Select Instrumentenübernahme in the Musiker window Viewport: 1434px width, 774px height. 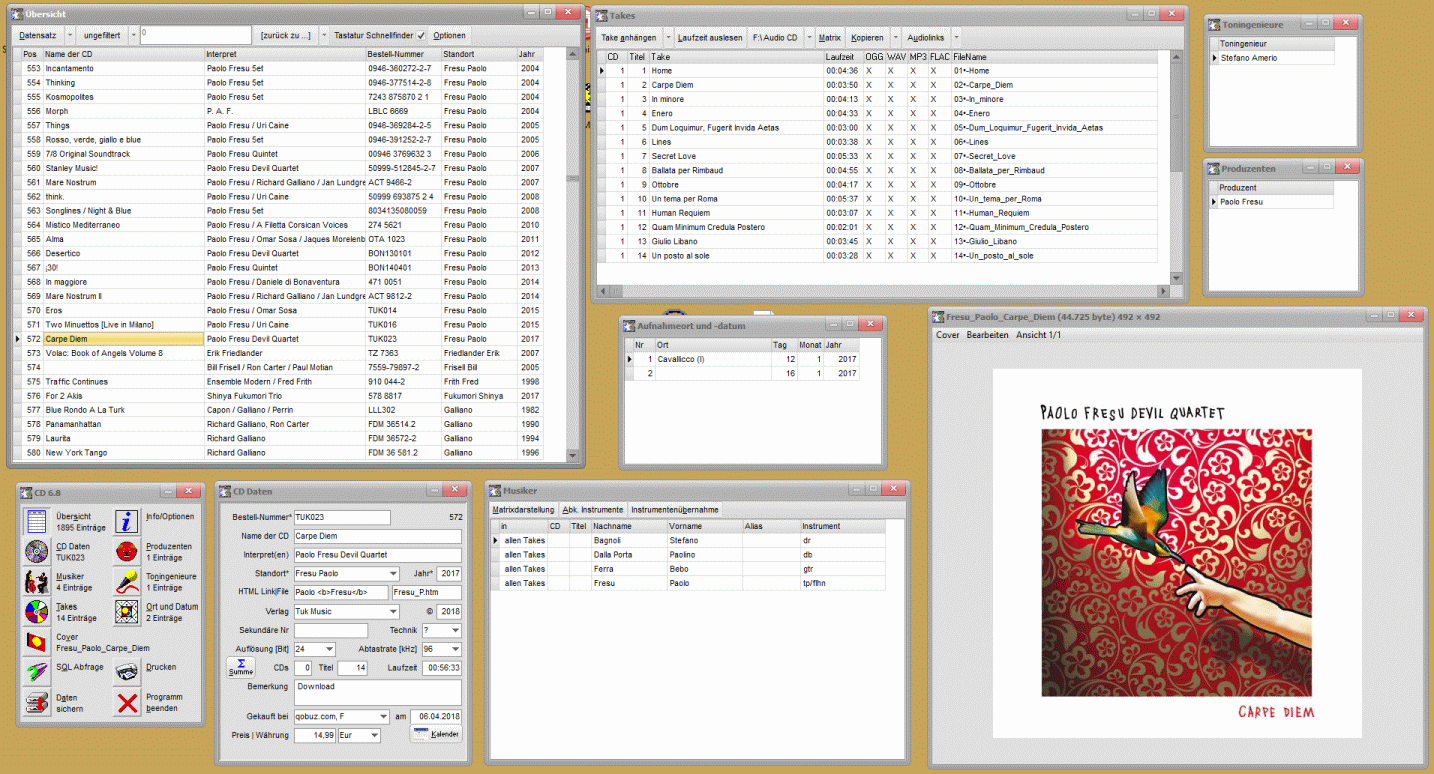tap(675, 510)
